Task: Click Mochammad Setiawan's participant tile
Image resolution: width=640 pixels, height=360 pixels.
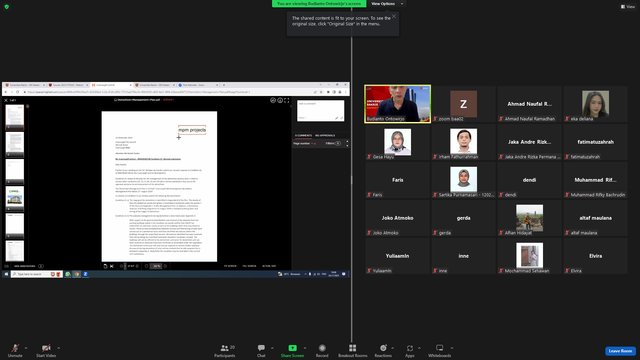Action: [x=529, y=256]
